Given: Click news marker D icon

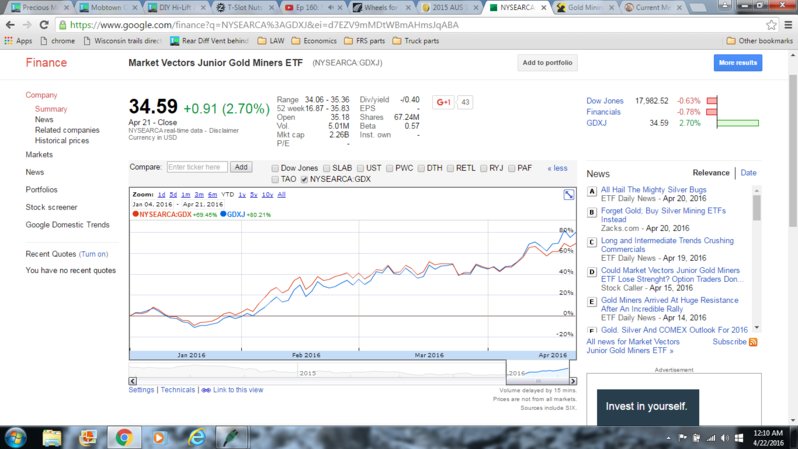Looking at the screenshot, I should (x=592, y=272).
